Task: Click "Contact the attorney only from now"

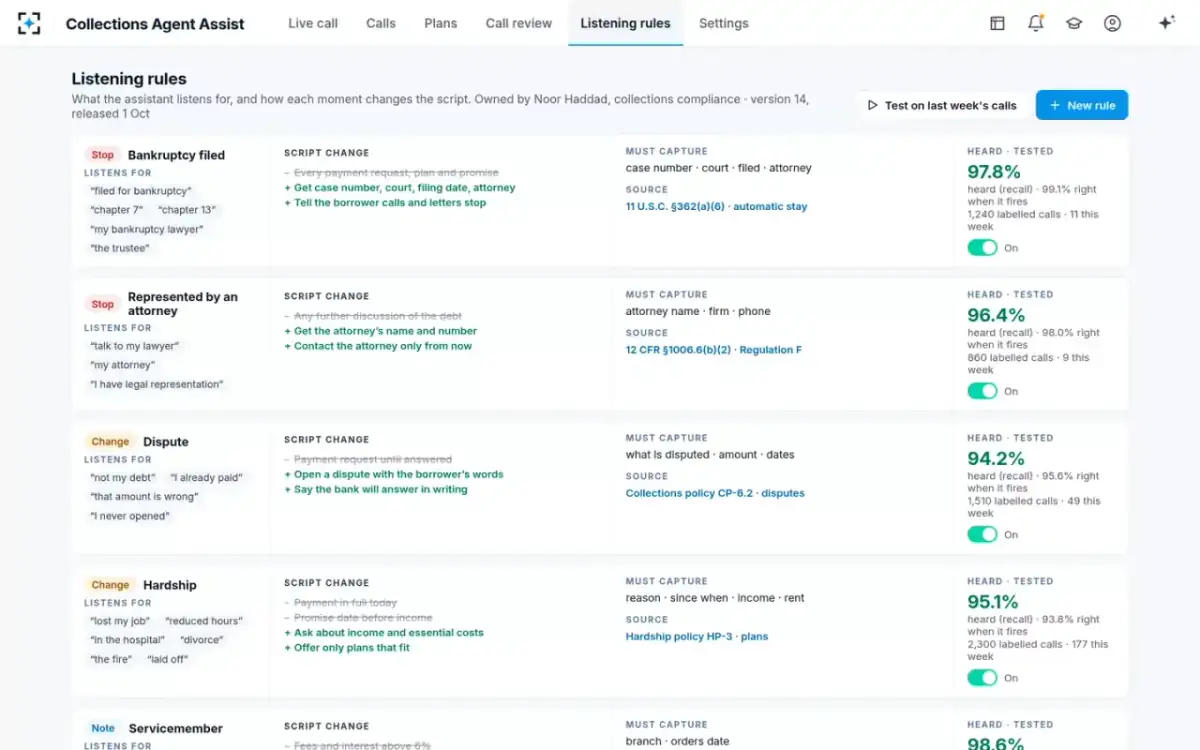Action: (378, 346)
